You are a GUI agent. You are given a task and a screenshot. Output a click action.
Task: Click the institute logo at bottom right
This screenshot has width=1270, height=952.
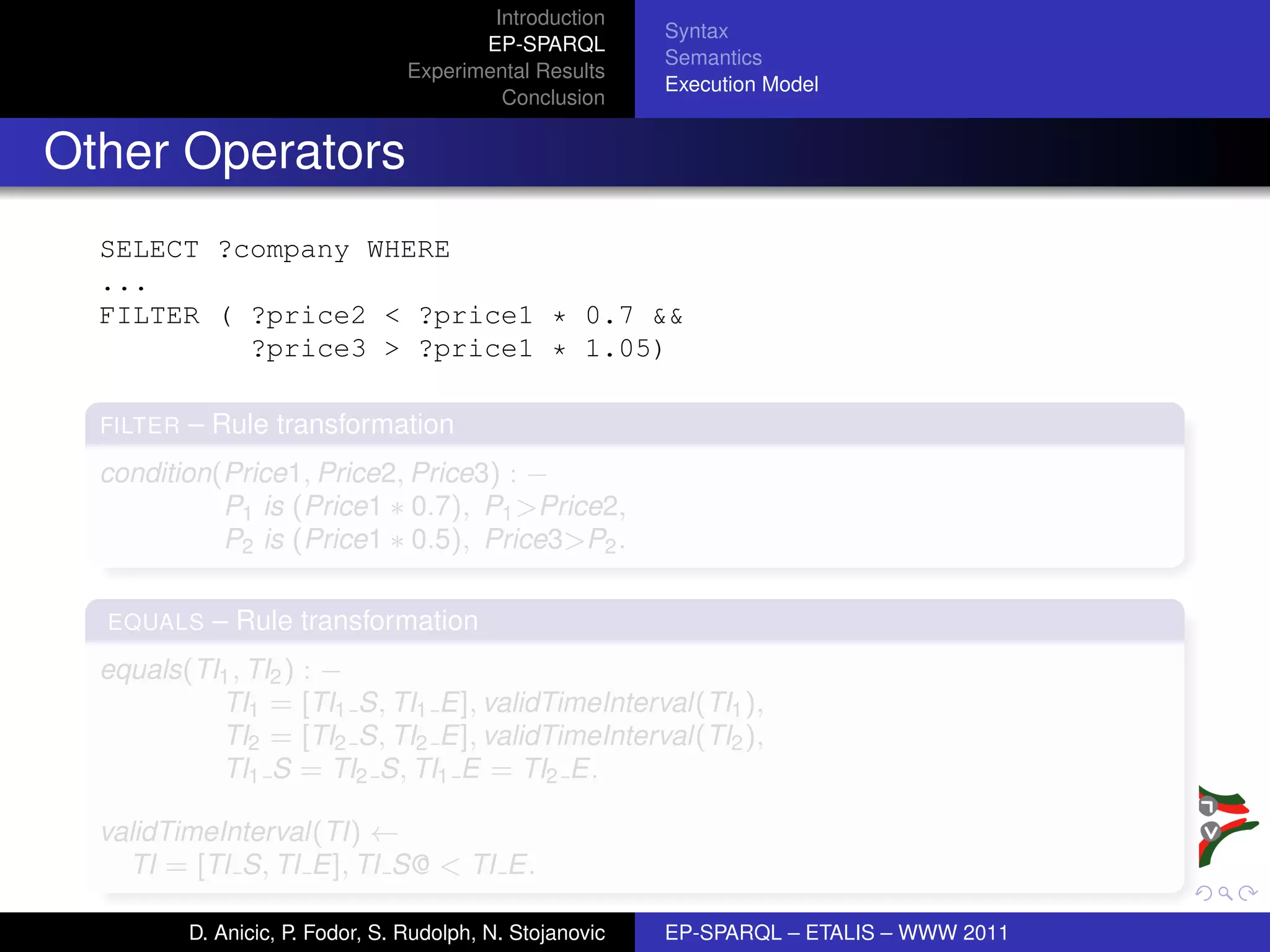click(x=1228, y=827)
